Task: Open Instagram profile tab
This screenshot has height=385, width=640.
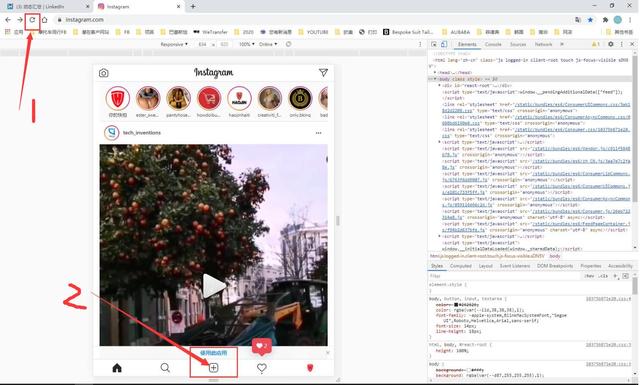Action: tap(310, 368)
